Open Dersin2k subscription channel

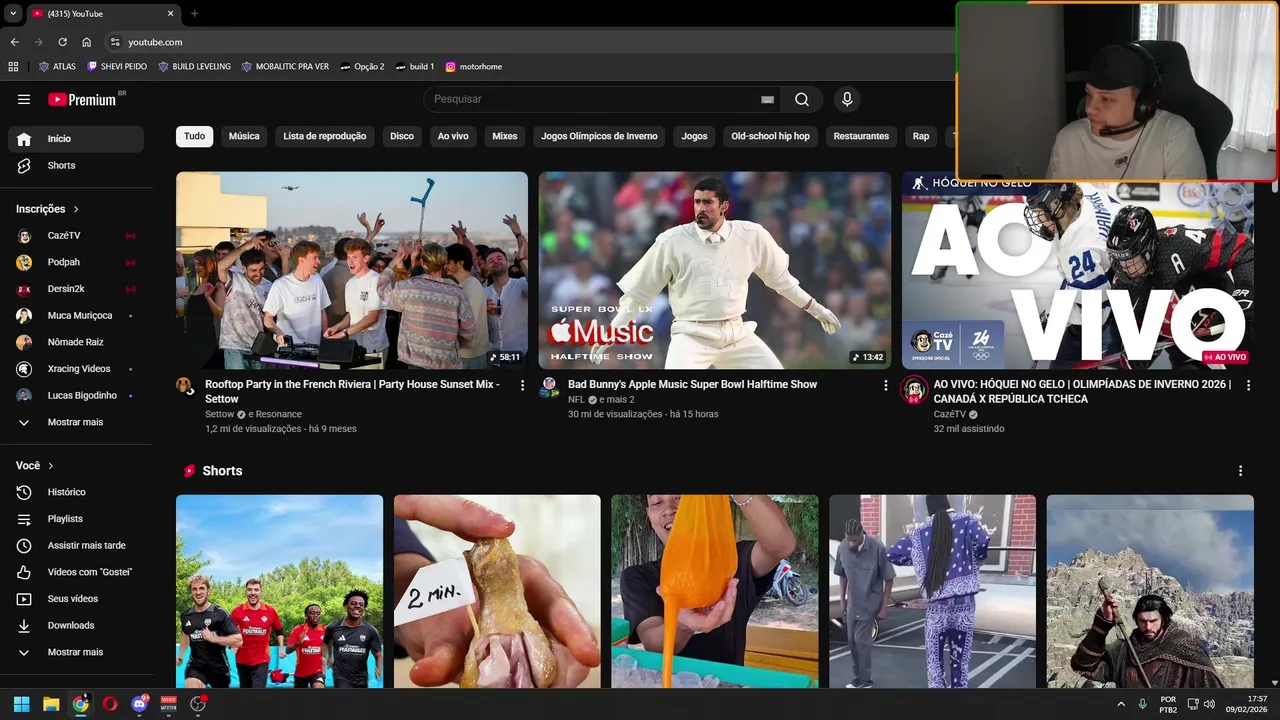click(76, 289)
